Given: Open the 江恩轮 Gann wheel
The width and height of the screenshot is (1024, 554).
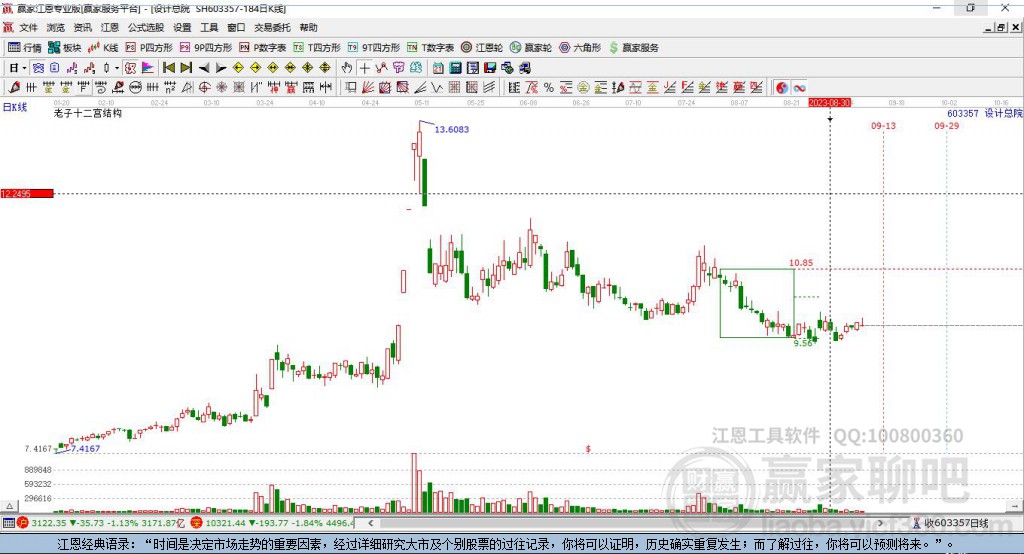Looking at the screenshot, I should 482,48.
